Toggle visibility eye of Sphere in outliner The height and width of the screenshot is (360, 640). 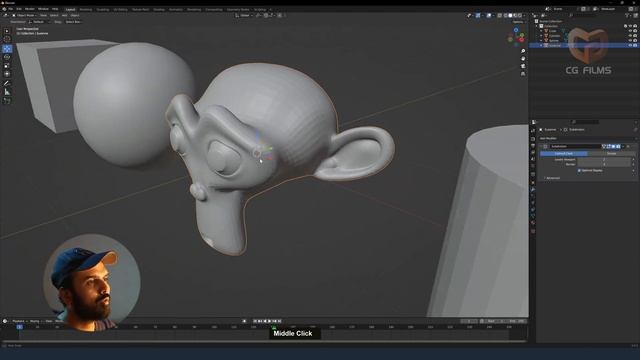(x=630, y=40)
